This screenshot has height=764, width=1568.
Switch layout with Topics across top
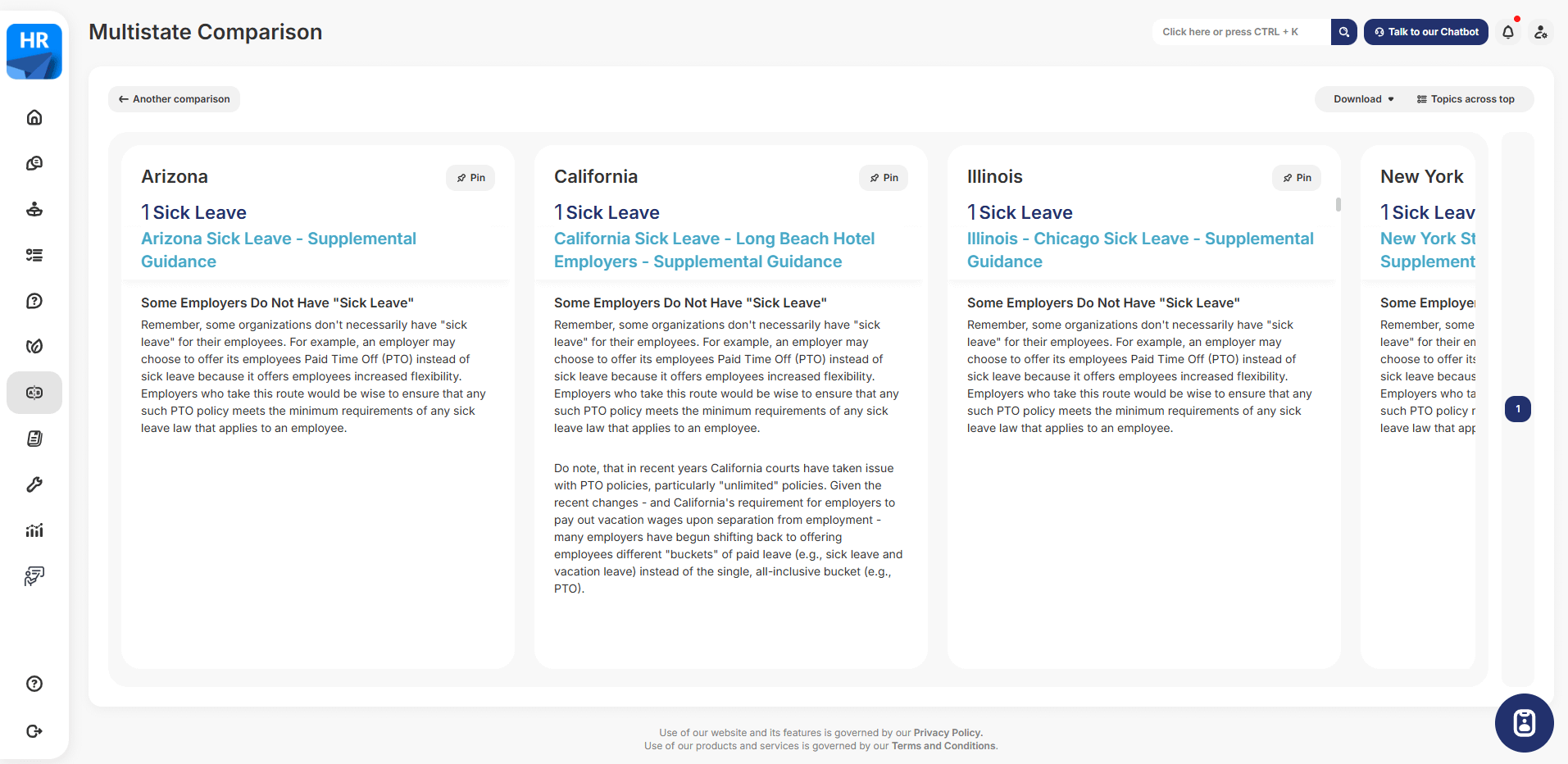[x=1466, y=99]
